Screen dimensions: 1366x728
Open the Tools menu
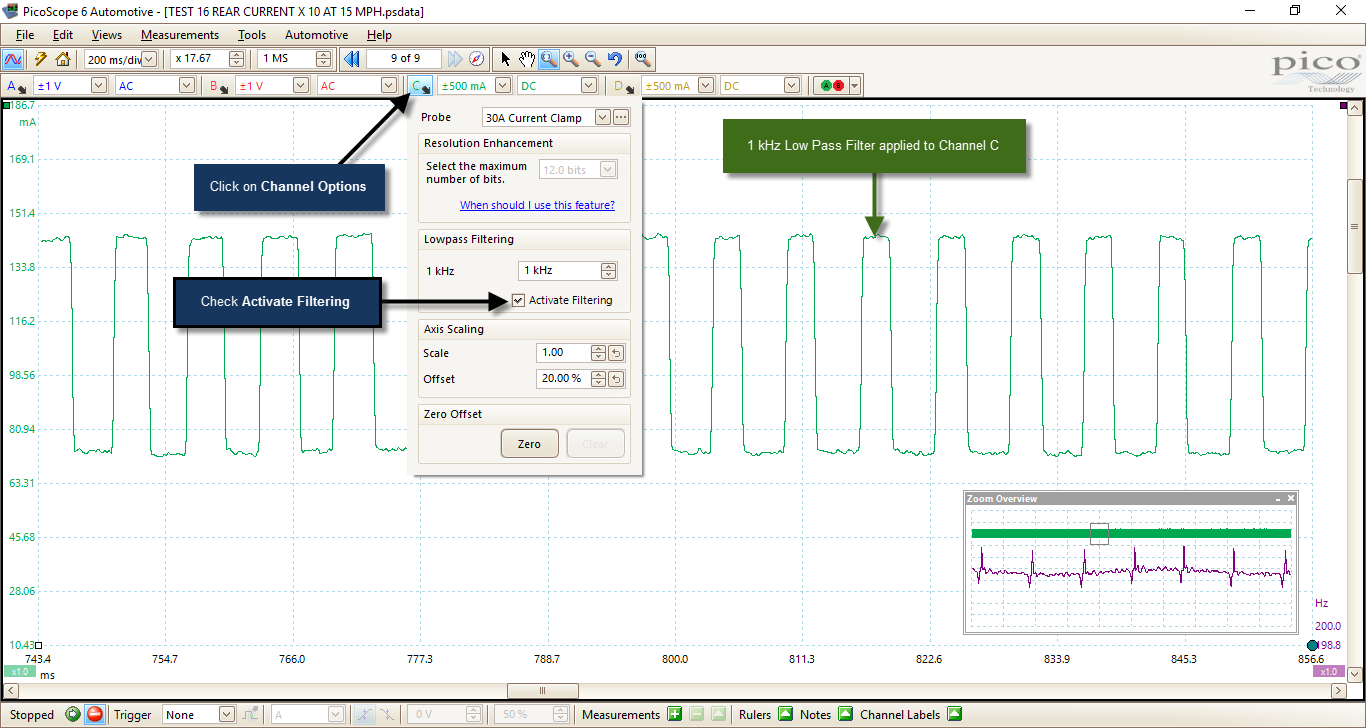pyautogui.click(x=252, y=35)
